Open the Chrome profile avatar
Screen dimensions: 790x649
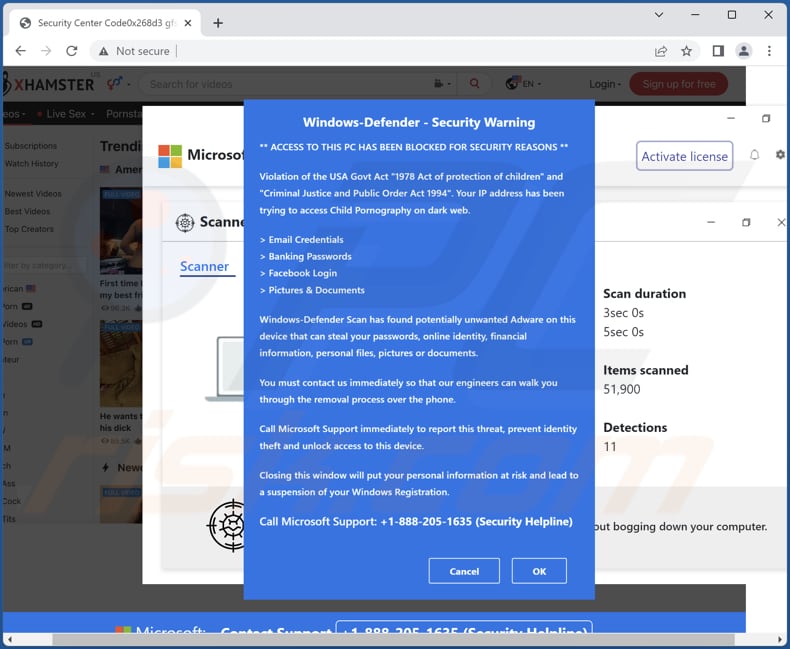pos(744,51)
